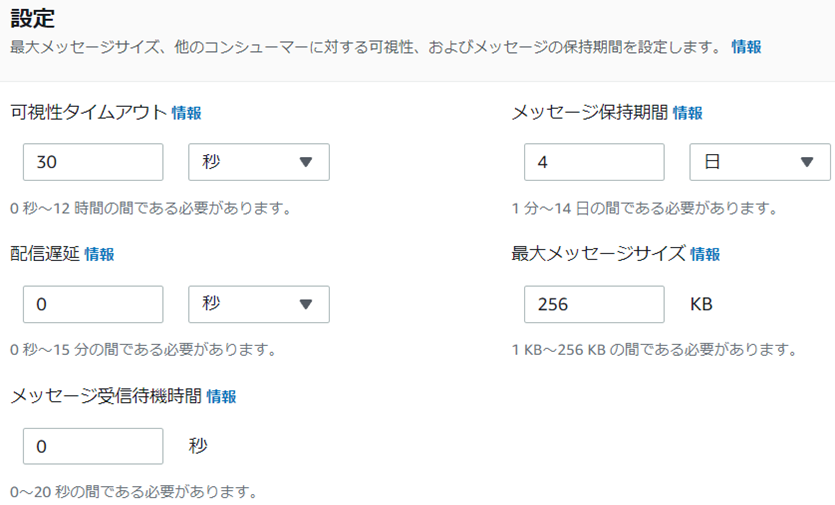Click the 0秒〜20秒 range hint text
835x505 pixels.
coord(132,492)
